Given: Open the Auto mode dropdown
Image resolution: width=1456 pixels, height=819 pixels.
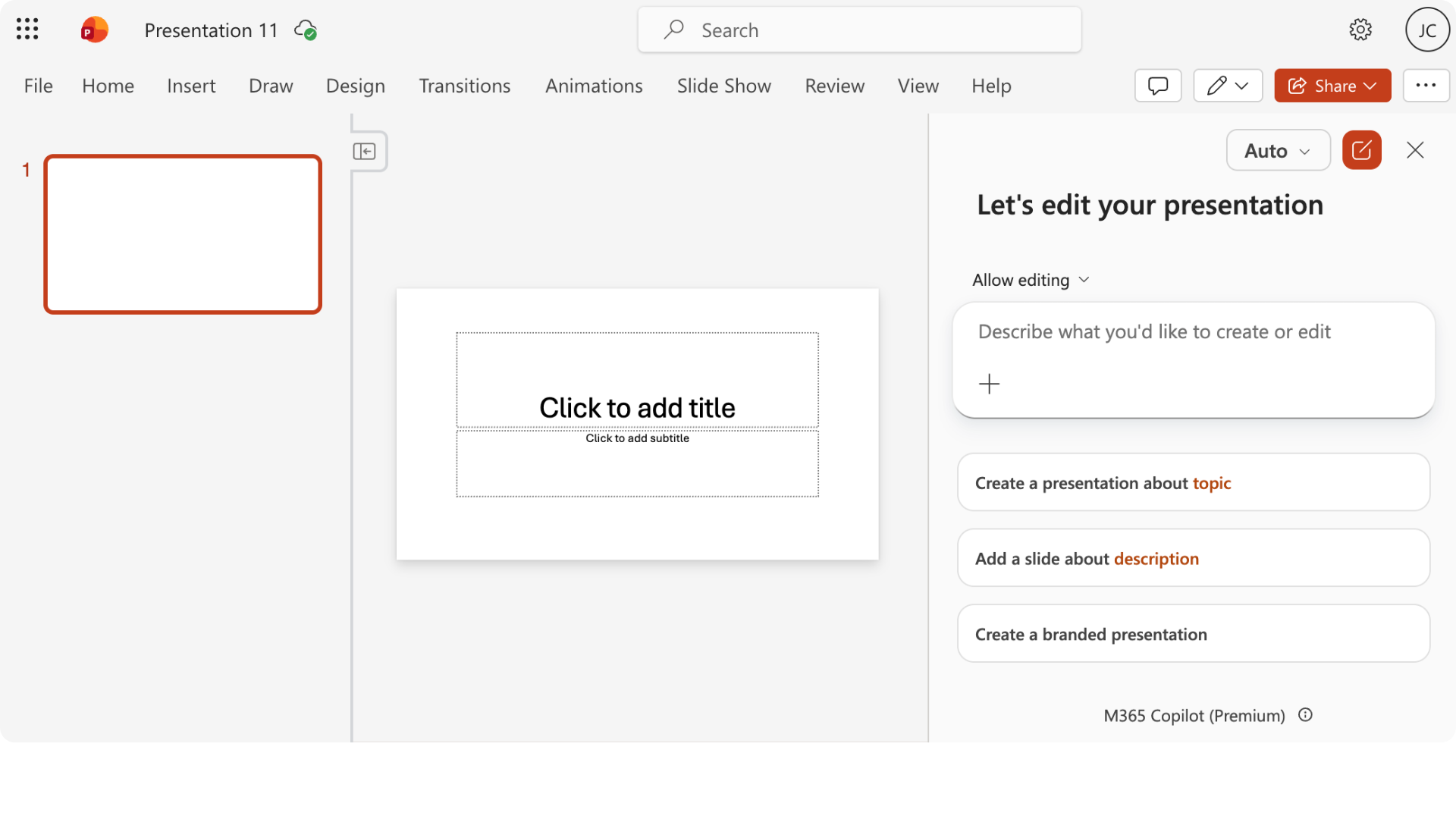Looking at the screenshot, I should 1278,150.
